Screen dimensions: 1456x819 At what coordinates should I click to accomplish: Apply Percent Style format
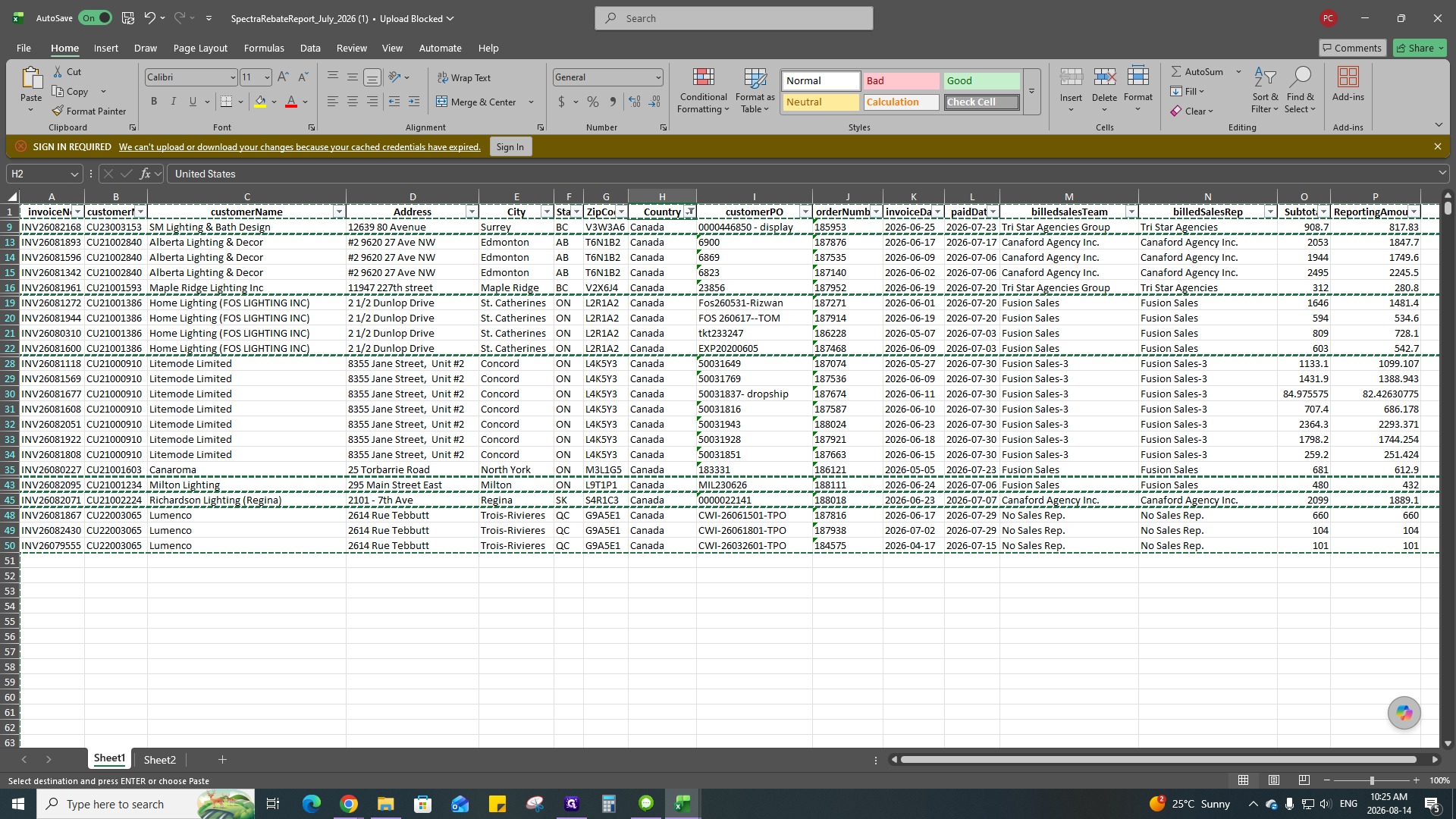click(593, 102)
